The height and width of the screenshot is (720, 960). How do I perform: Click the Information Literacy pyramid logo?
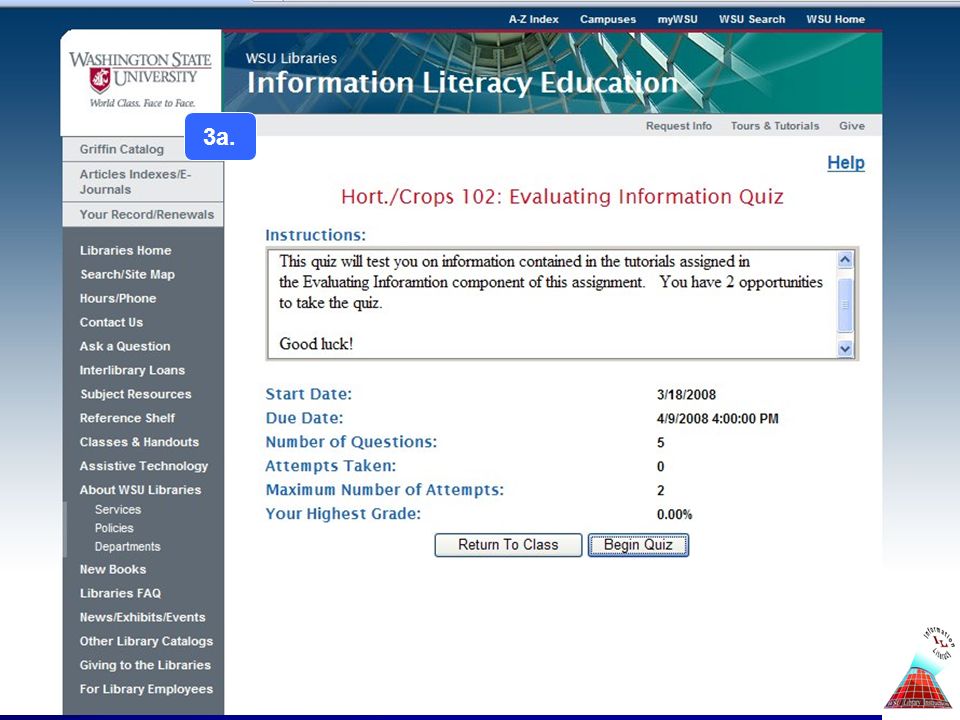coord(921,668)
